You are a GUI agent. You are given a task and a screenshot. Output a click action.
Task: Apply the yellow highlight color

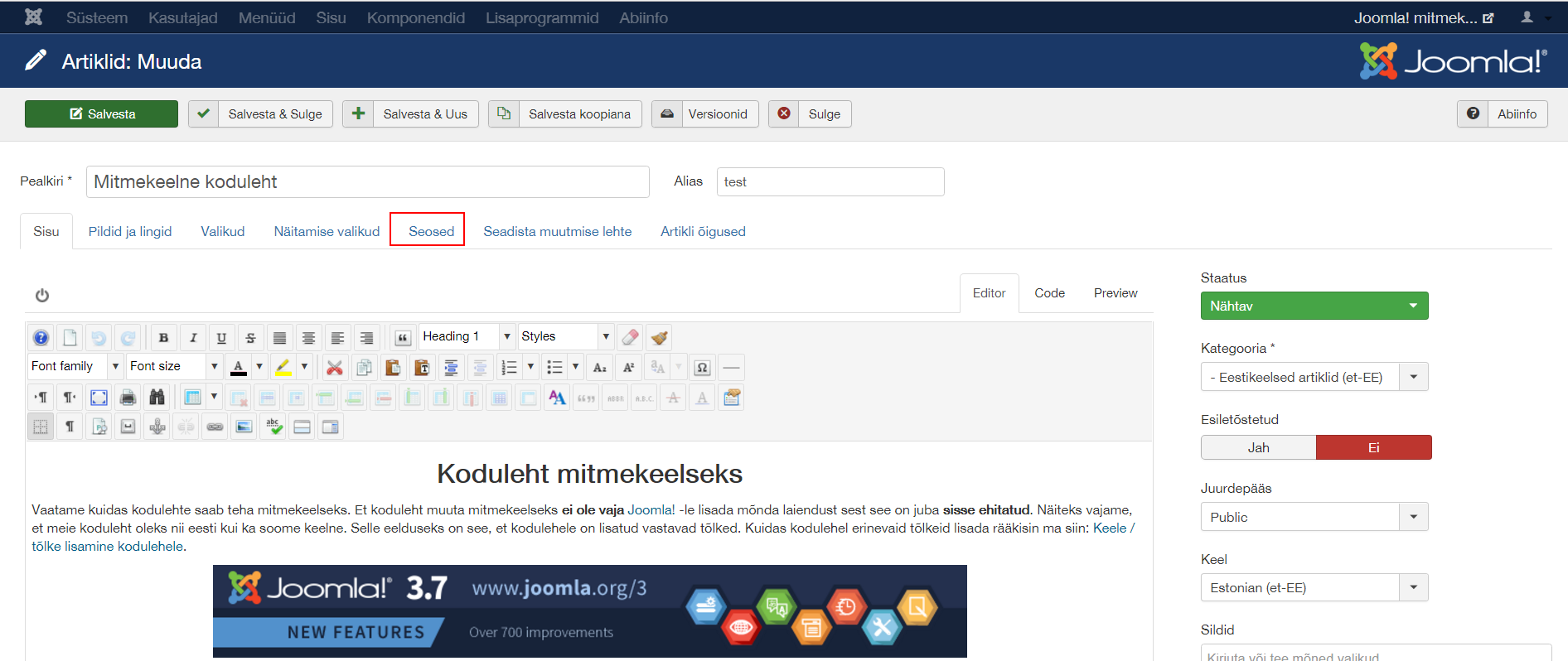pos(283,367)
